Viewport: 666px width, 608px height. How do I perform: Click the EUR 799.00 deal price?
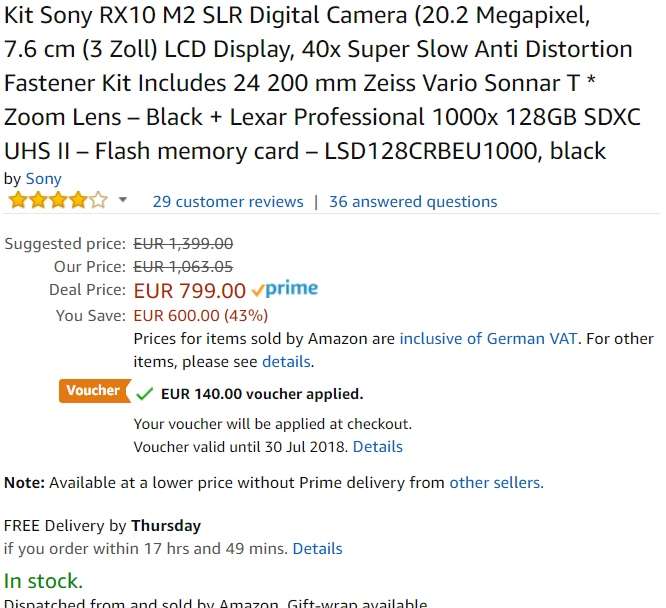click(189, 291)
